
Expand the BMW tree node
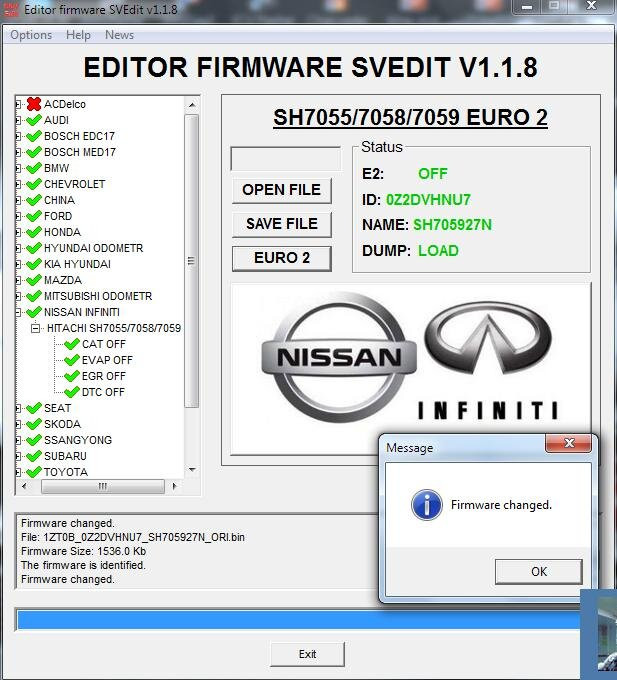coord(18,168)
